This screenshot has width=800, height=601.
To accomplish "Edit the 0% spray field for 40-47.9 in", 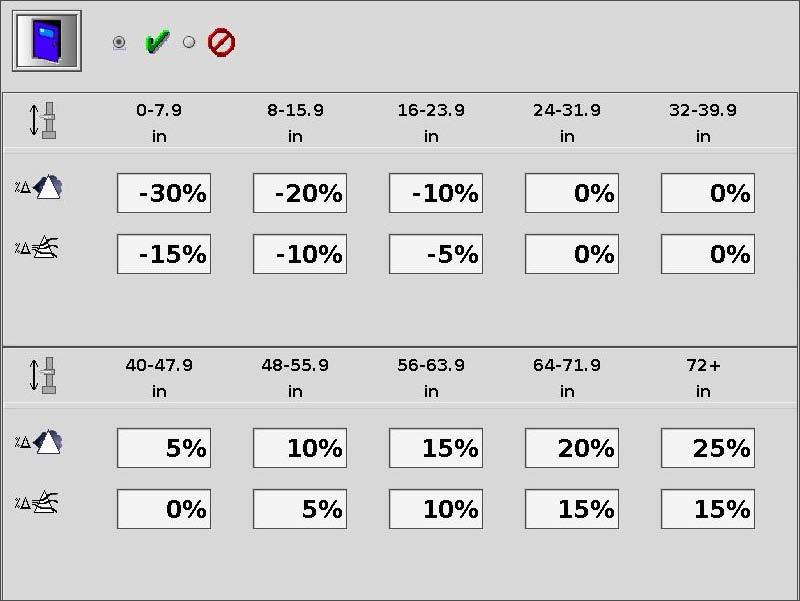I will point(164,509).
